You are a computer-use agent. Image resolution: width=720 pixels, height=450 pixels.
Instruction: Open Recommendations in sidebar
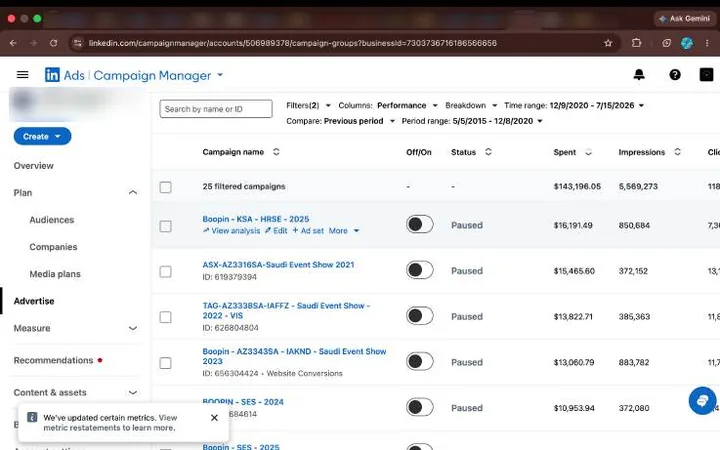coord(53,360)
